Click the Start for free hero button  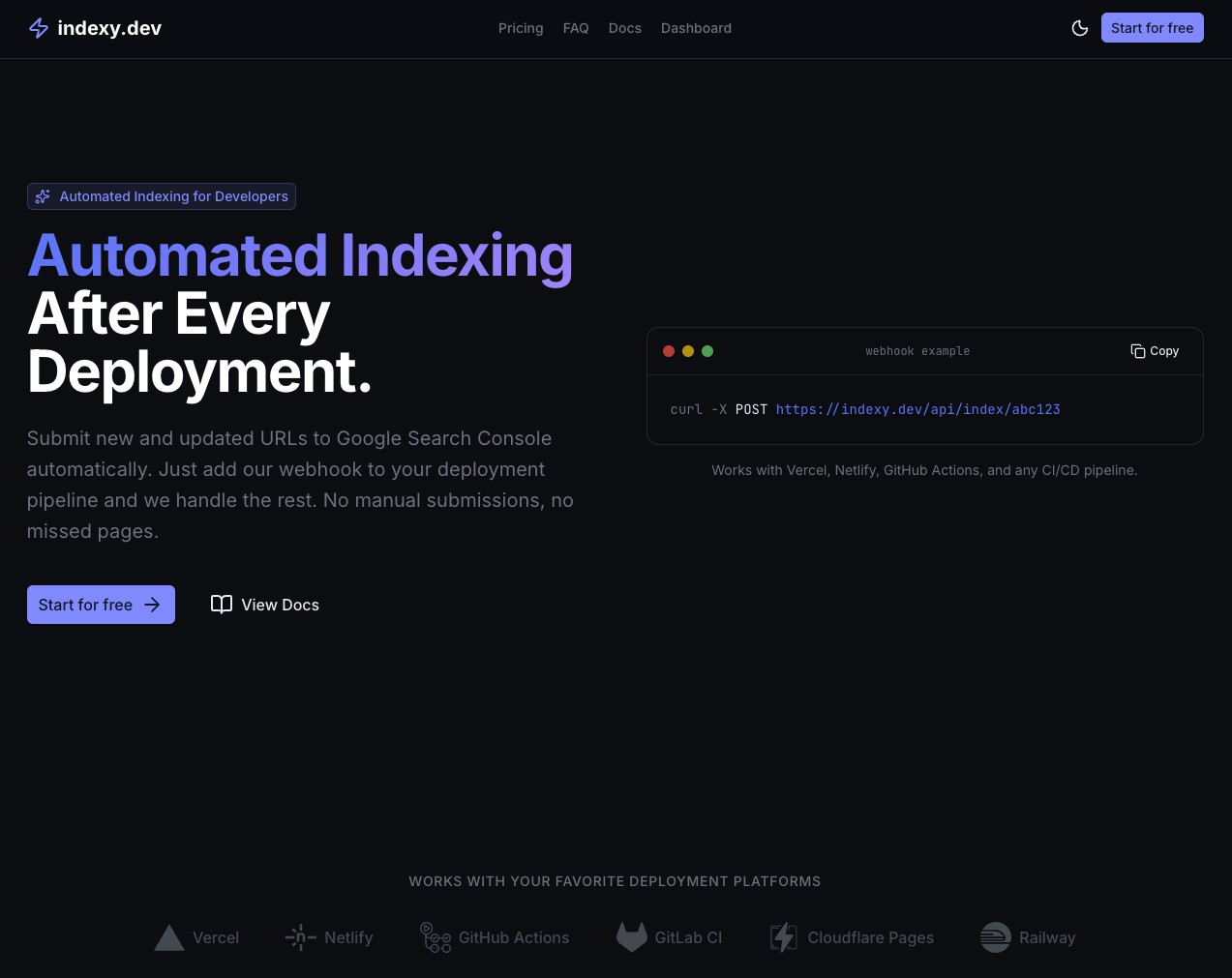click(x=101, y=604)
